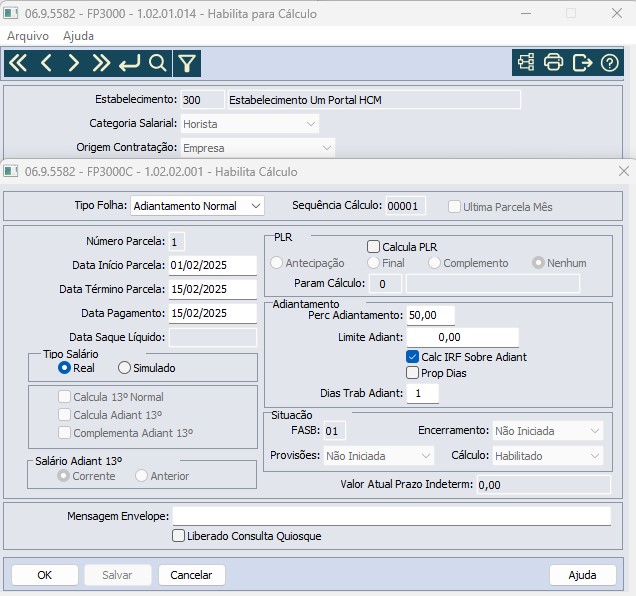Click Número Parcela field
Screen dimensions: 636x596
pos(177,241)
